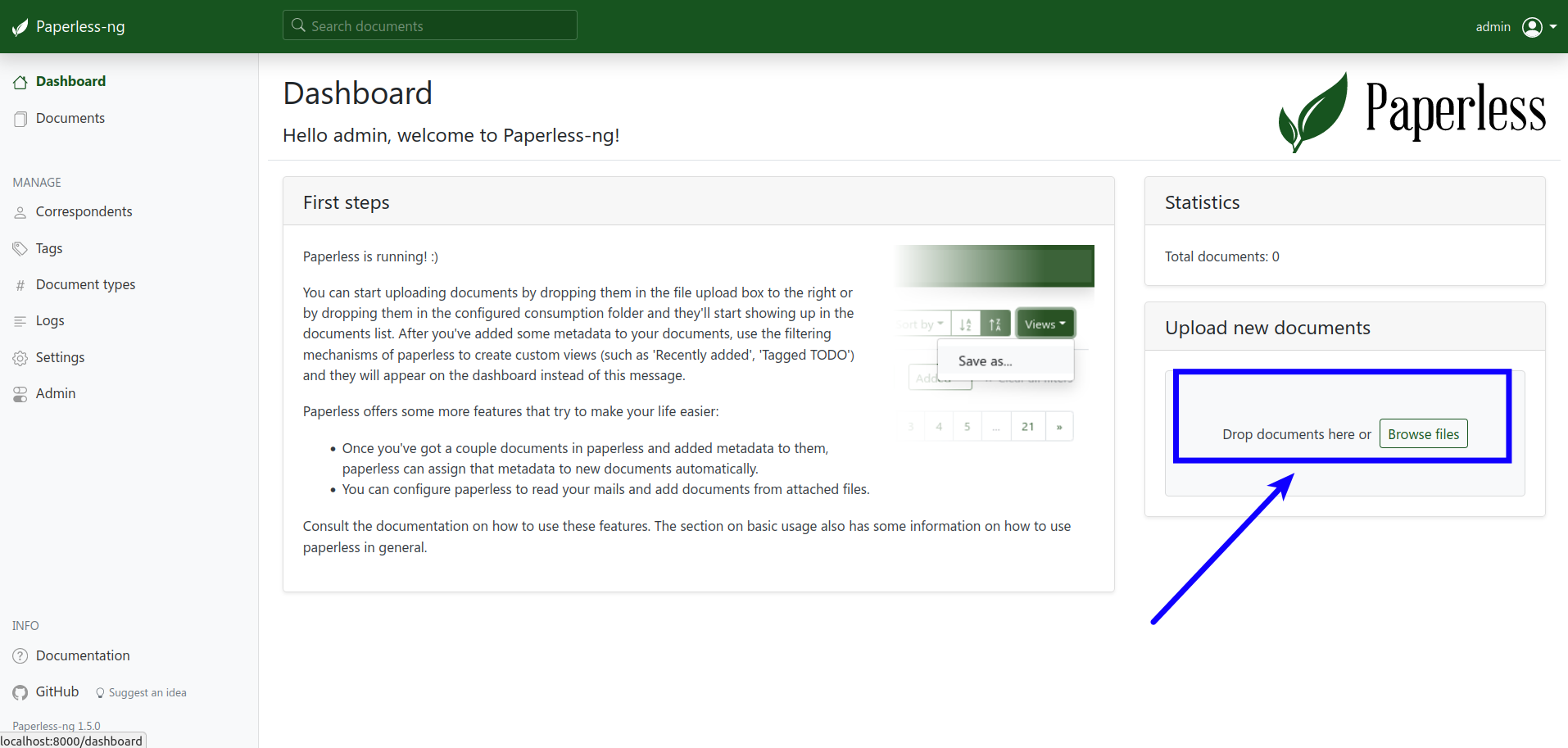Click the Paperless-ng brand title
1568x748 pixels.
click(x=80, y=27)
